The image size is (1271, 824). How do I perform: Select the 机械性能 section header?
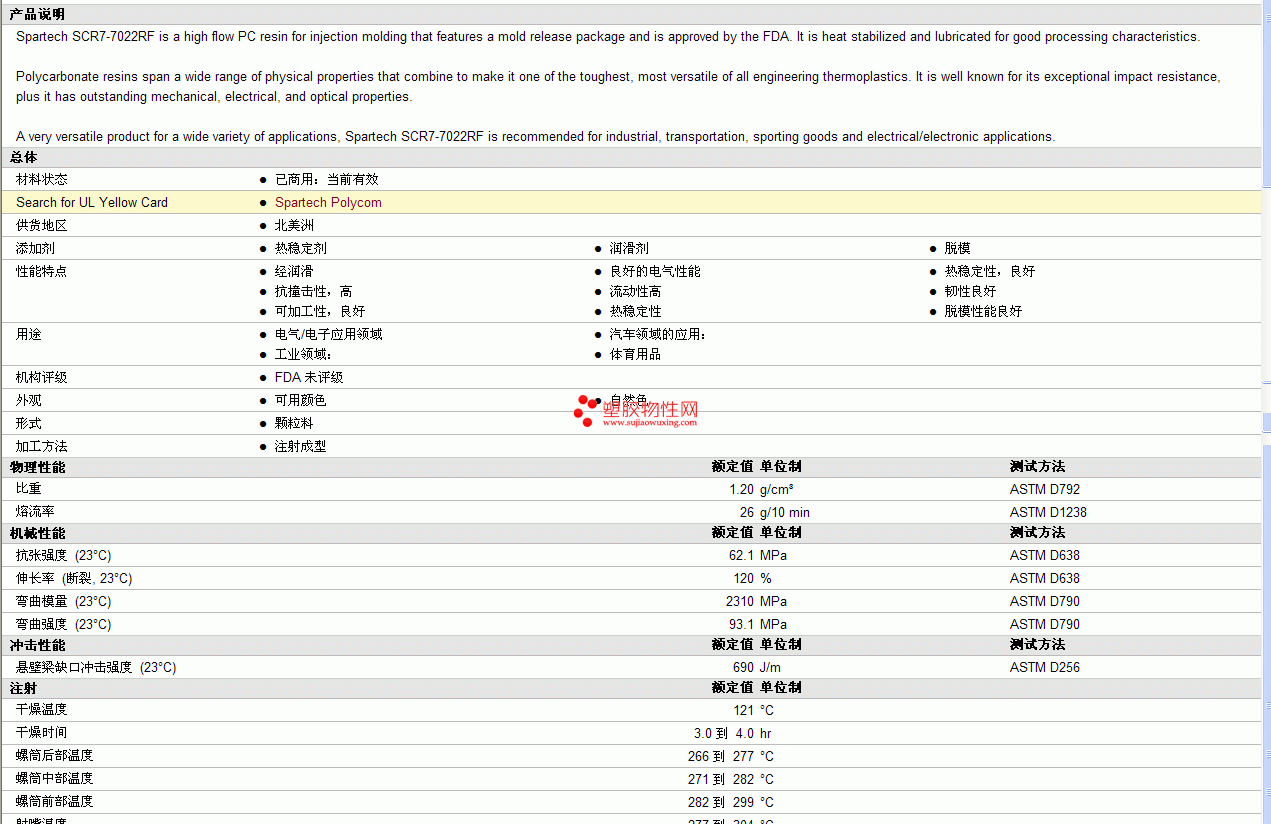pos(37,533)
